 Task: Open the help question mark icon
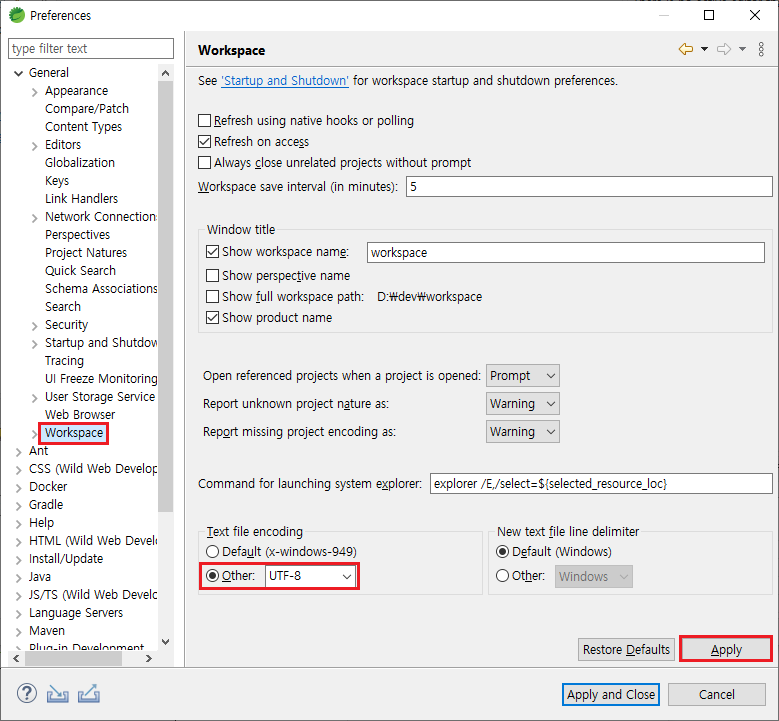[x=27, y=693]
